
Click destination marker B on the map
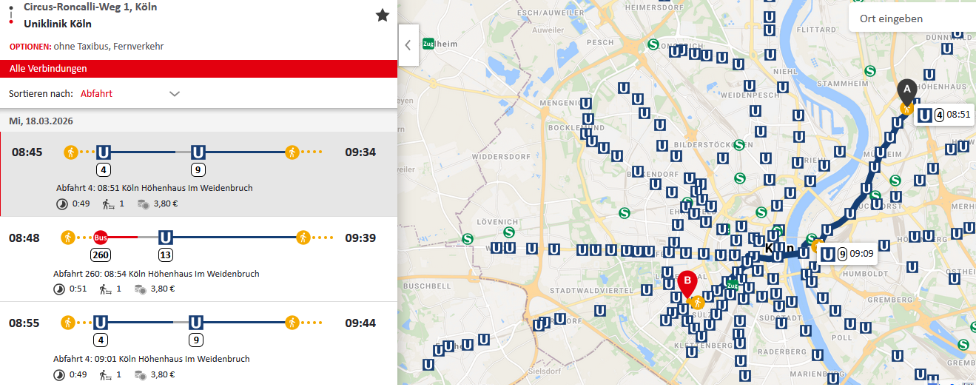point(687,285)
